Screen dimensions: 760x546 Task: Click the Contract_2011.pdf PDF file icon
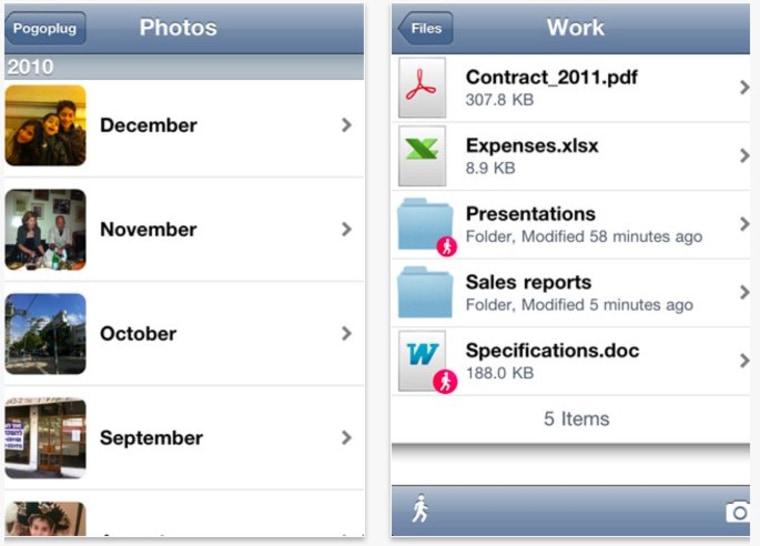click(x=422, y=87)
